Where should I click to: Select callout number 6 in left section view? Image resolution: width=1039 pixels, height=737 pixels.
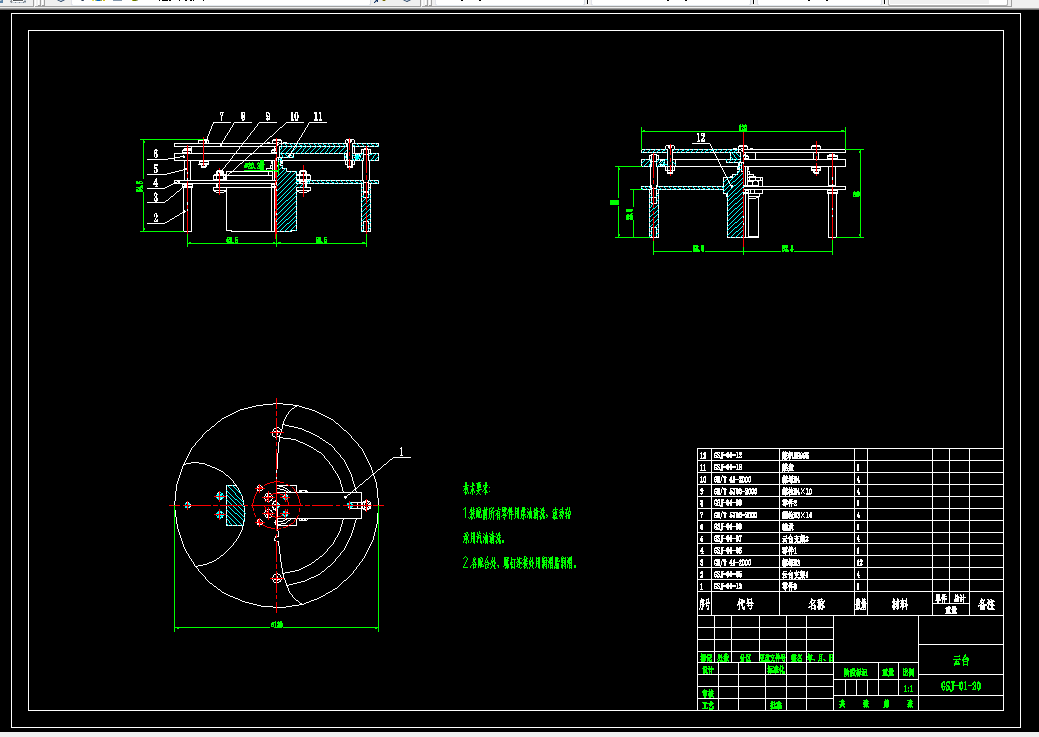pos(156,153)
